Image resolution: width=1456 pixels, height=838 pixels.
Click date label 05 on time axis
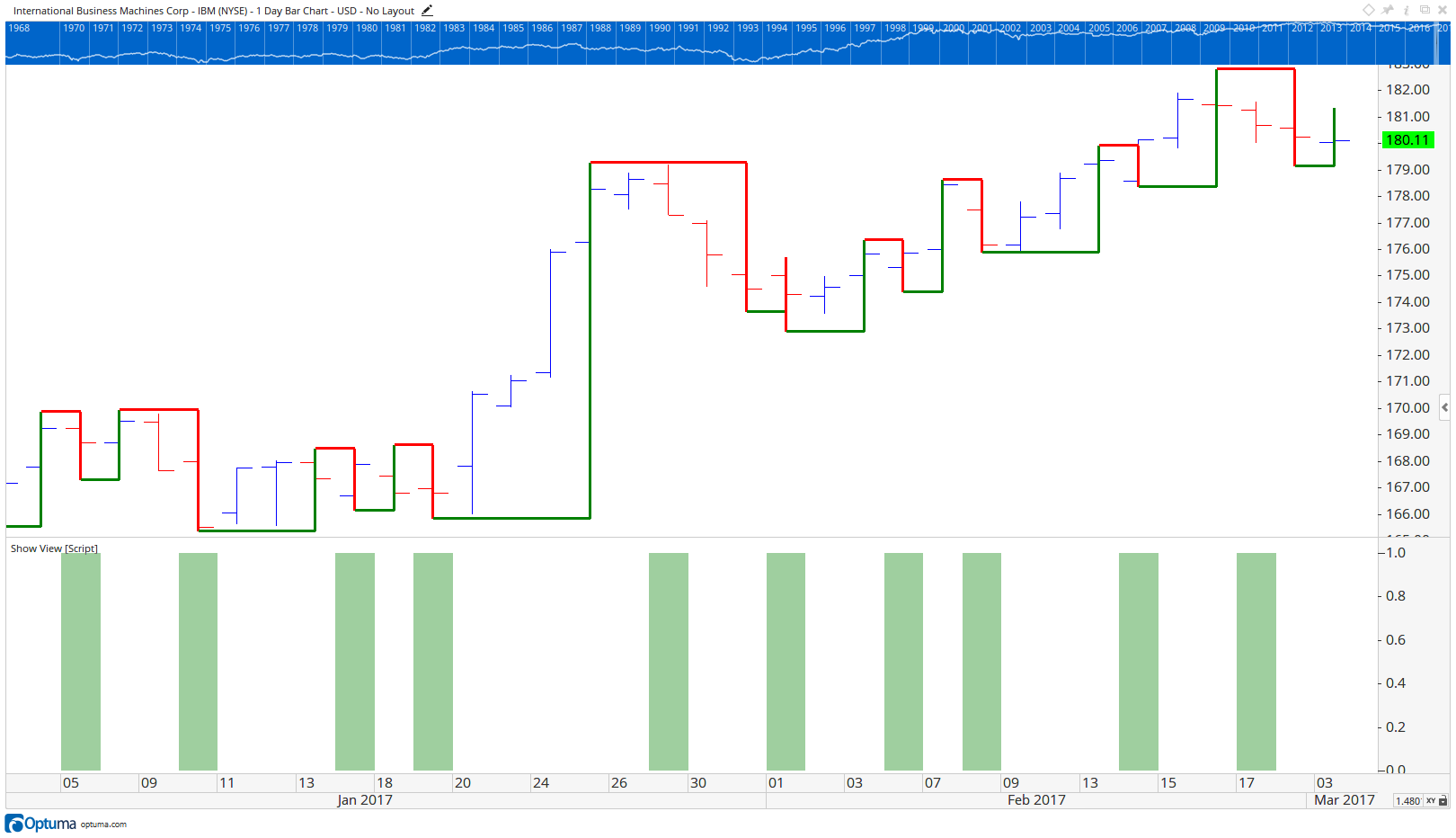point(71,783)
